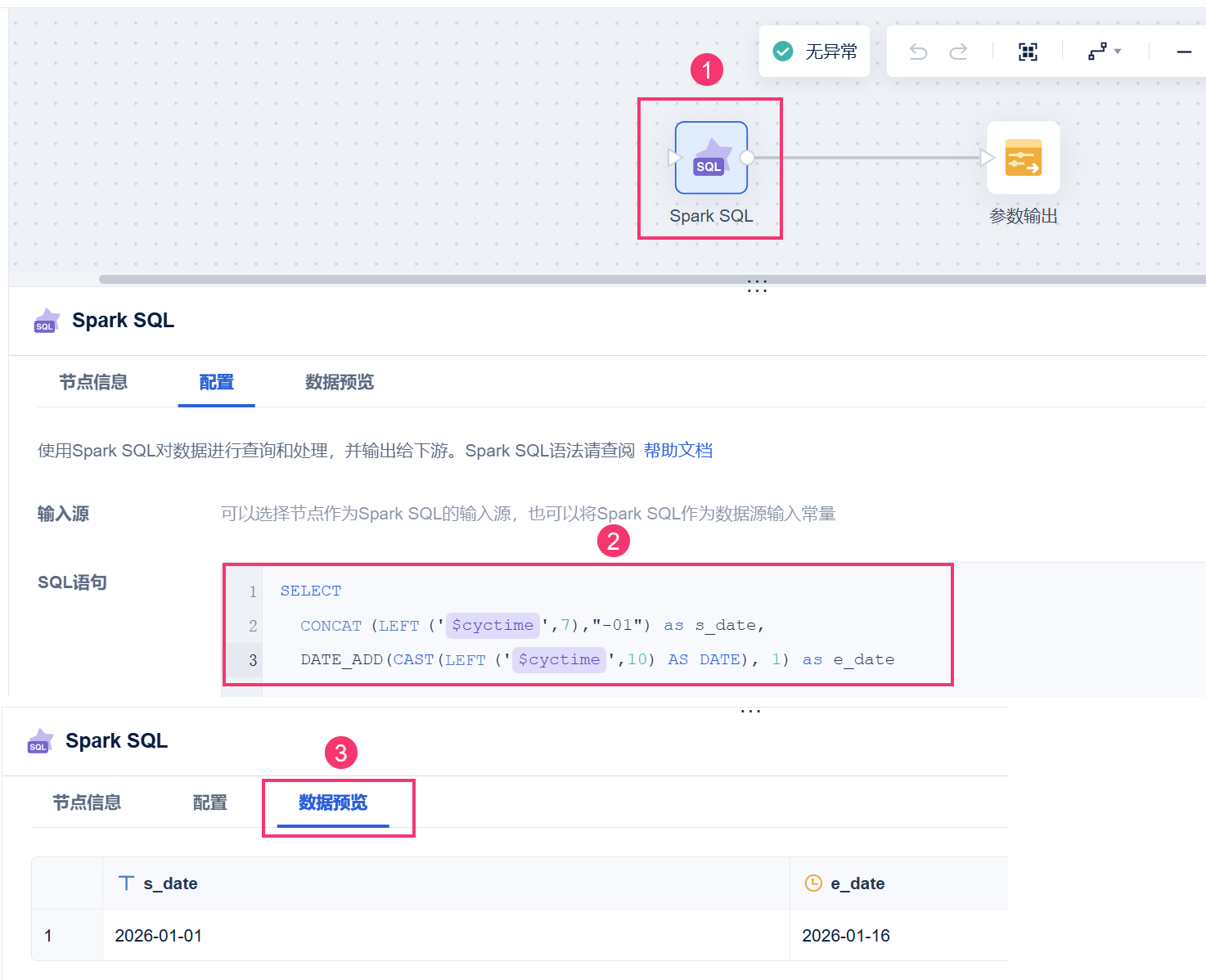
Task: Click the $cyctime variable on the CONCAT line
Action: [493, 625]
